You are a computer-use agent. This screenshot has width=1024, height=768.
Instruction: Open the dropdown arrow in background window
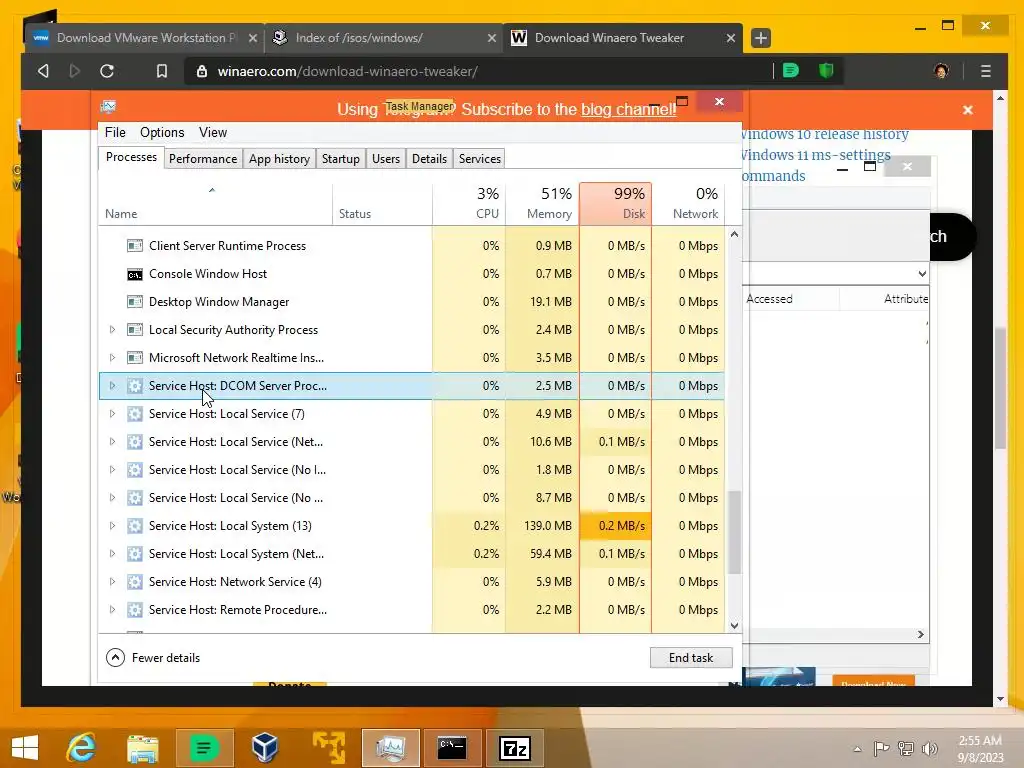click(x=921, y=274)
